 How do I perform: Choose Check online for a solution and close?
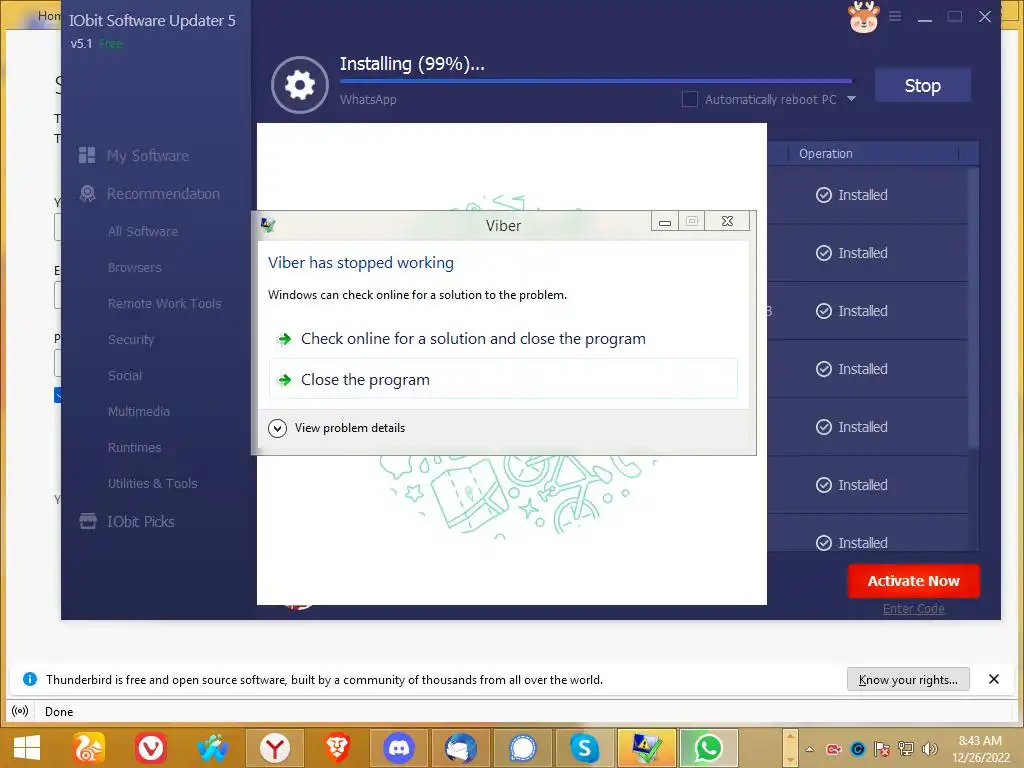coord(503,338)
